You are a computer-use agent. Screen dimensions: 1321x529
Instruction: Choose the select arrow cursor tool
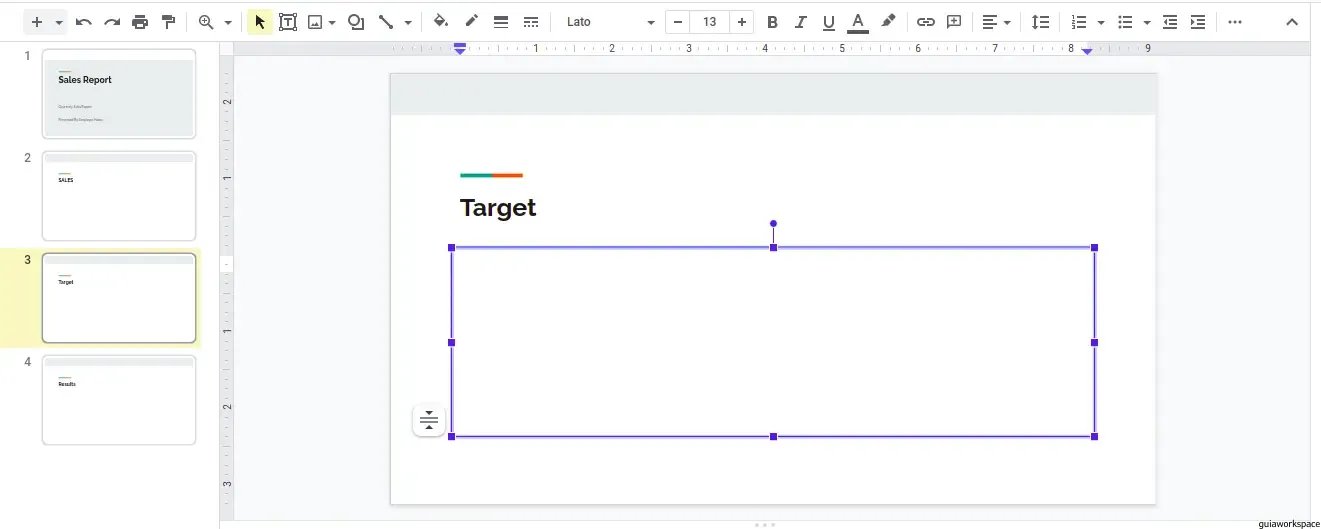pos(260,22)
